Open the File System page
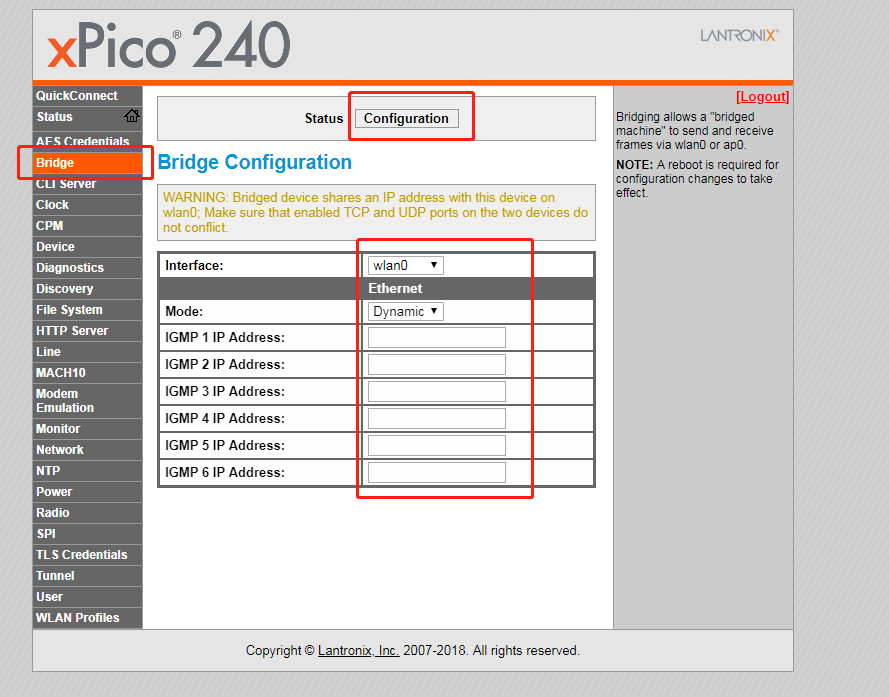The image size is (889, 697). coord(87,310)
